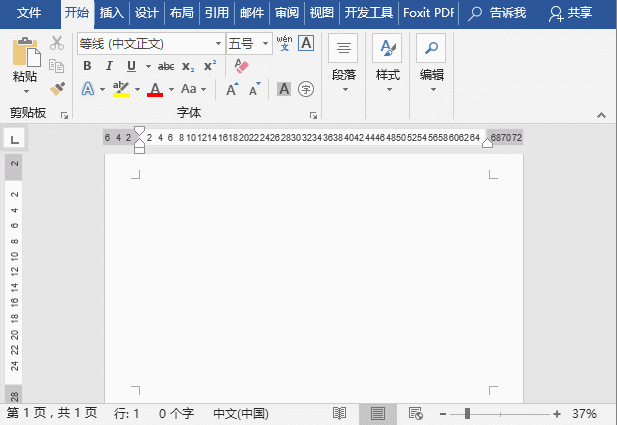Image resolution: width=617 pixels, height=425 pixels.
Task: Expand highlight color dropdown arrow
Action: (x=137, y=89)
